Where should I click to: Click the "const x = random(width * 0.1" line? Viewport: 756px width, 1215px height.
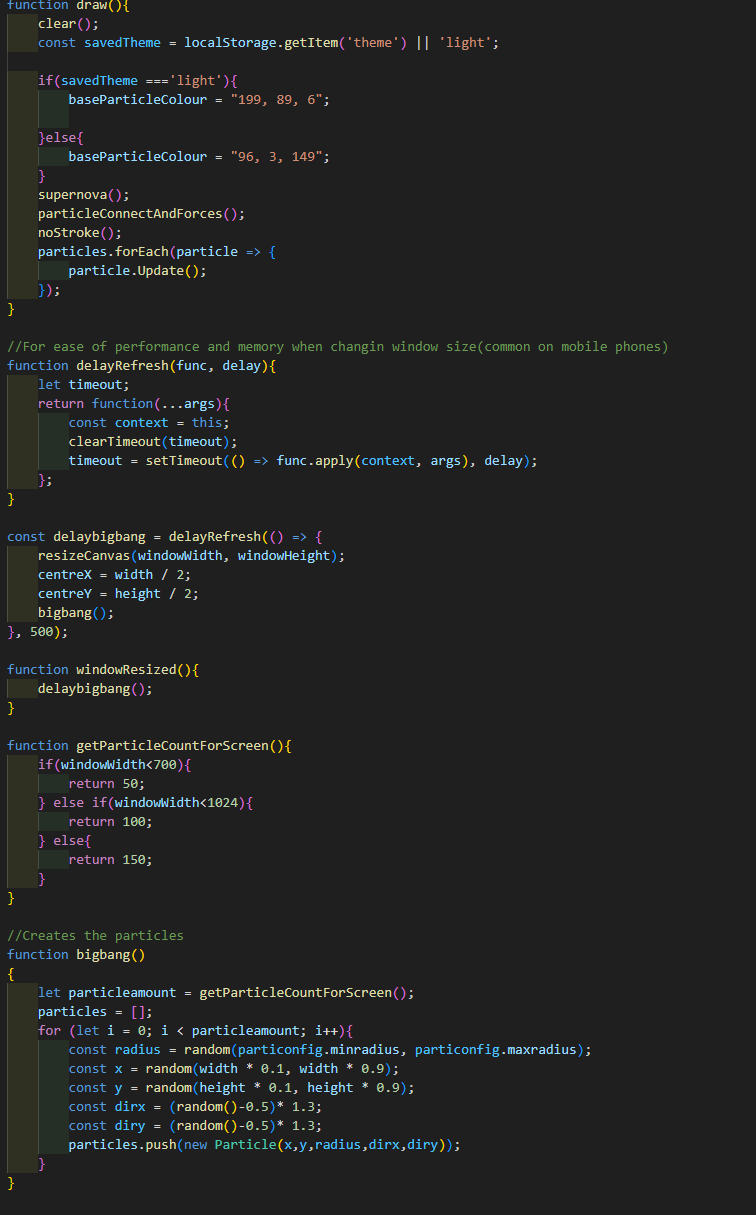pyautogui.click(x=234, y=1069)
